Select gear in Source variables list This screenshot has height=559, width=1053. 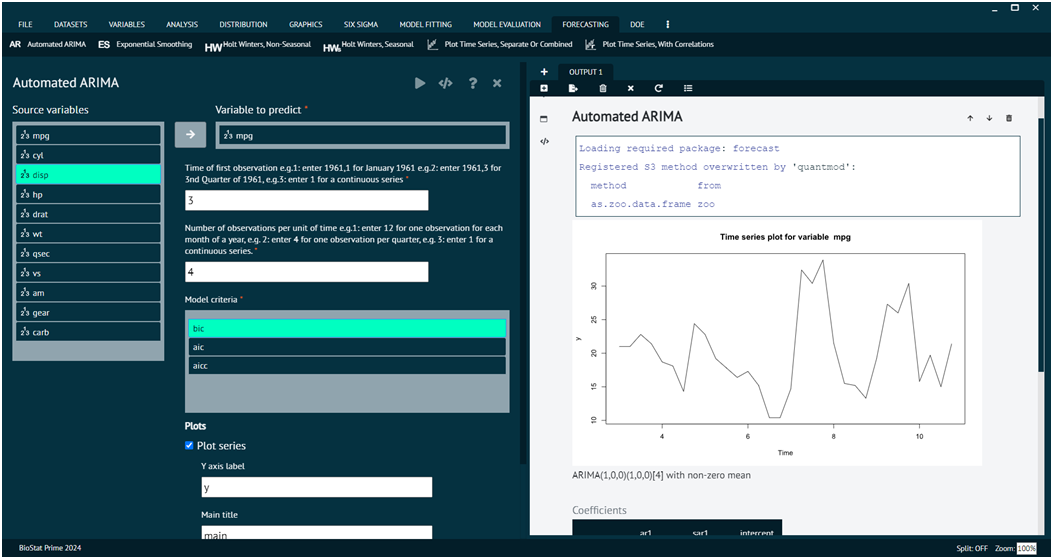point(88,312)
